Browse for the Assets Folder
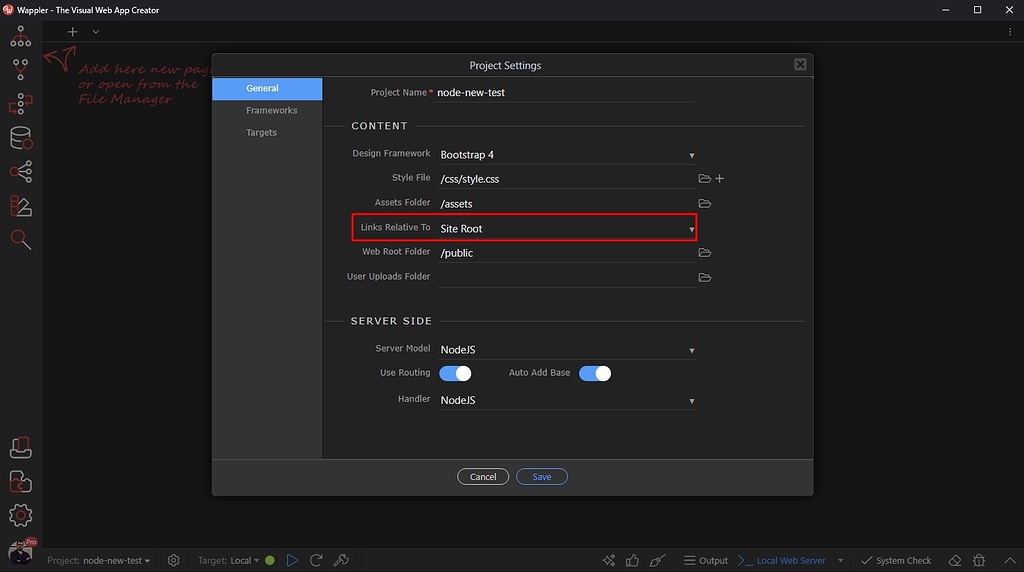 [704, 203]
